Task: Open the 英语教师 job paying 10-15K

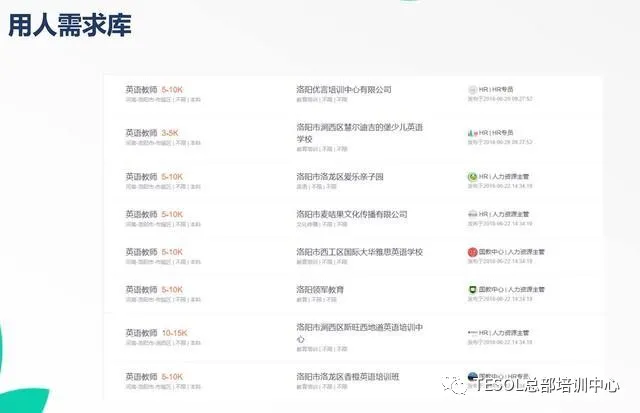Action: [x=141, y=333]
